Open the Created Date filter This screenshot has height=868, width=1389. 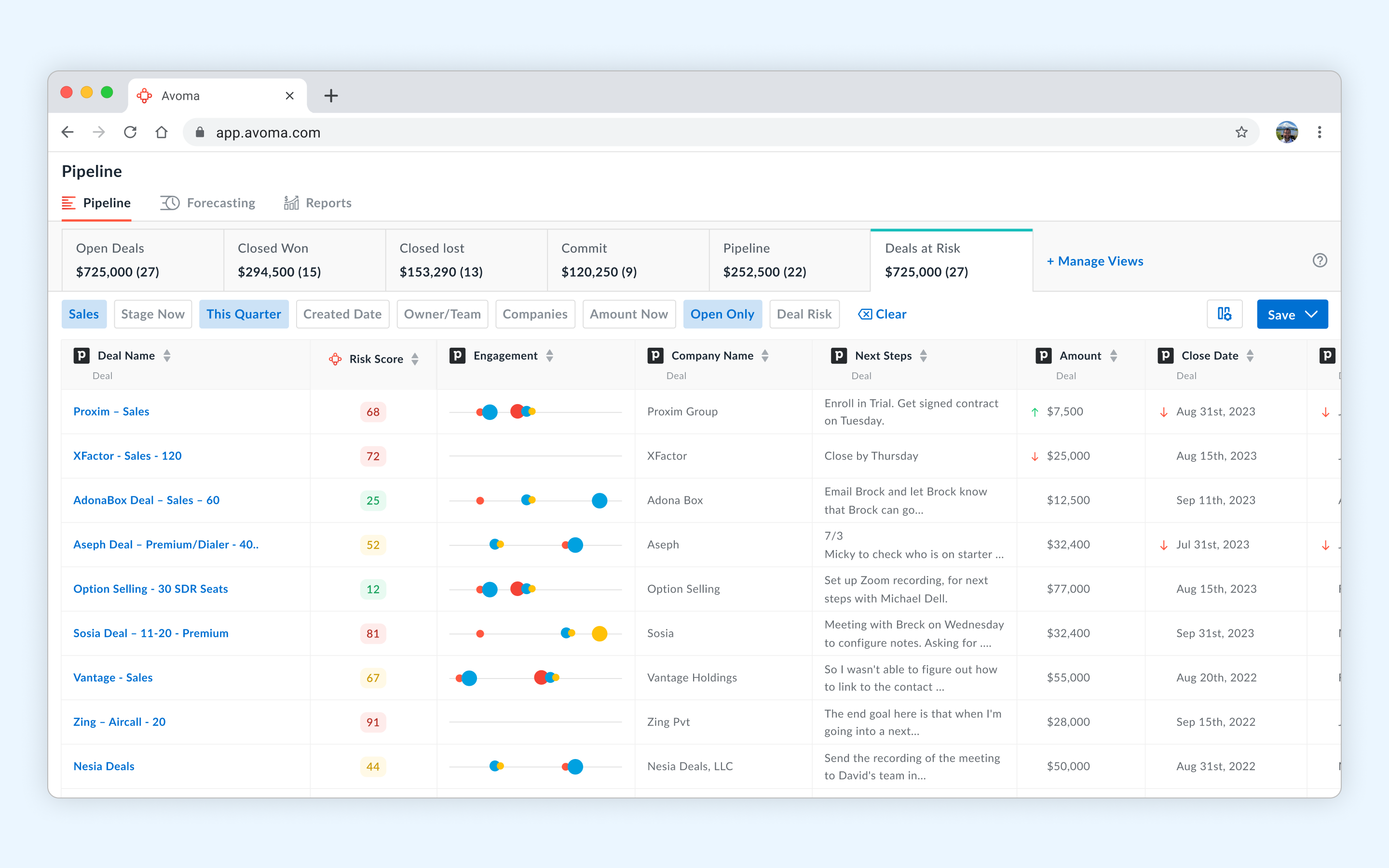coord(342,314)
